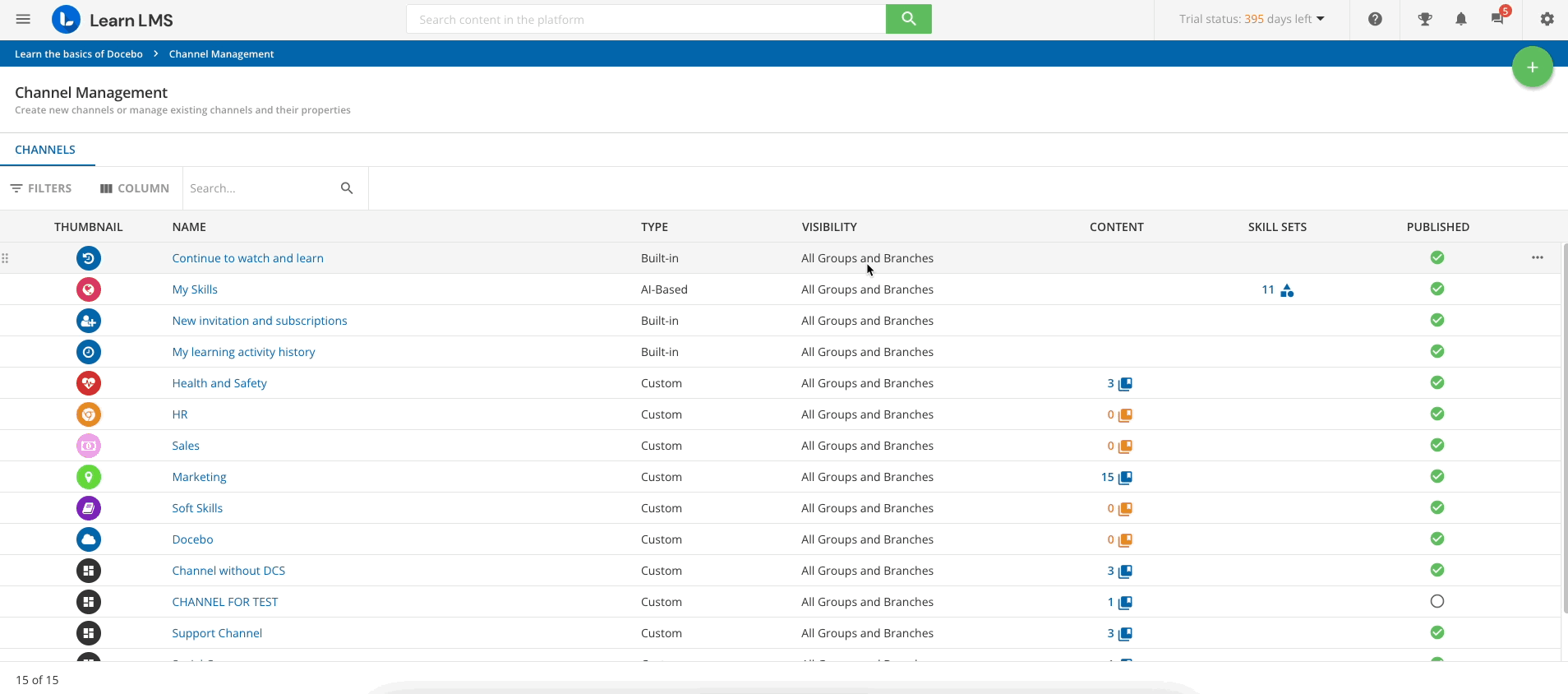The width and height of the screenshot is (1568, 694).
Task: Click in the channel Search... field
Action: coord(259,188)
